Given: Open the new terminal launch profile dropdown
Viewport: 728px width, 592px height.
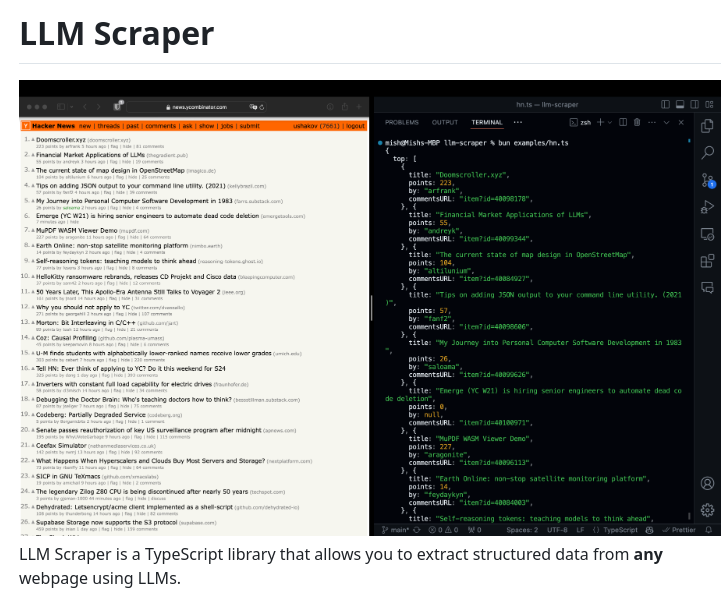Looking at the screenshot, I should (612, 122).
